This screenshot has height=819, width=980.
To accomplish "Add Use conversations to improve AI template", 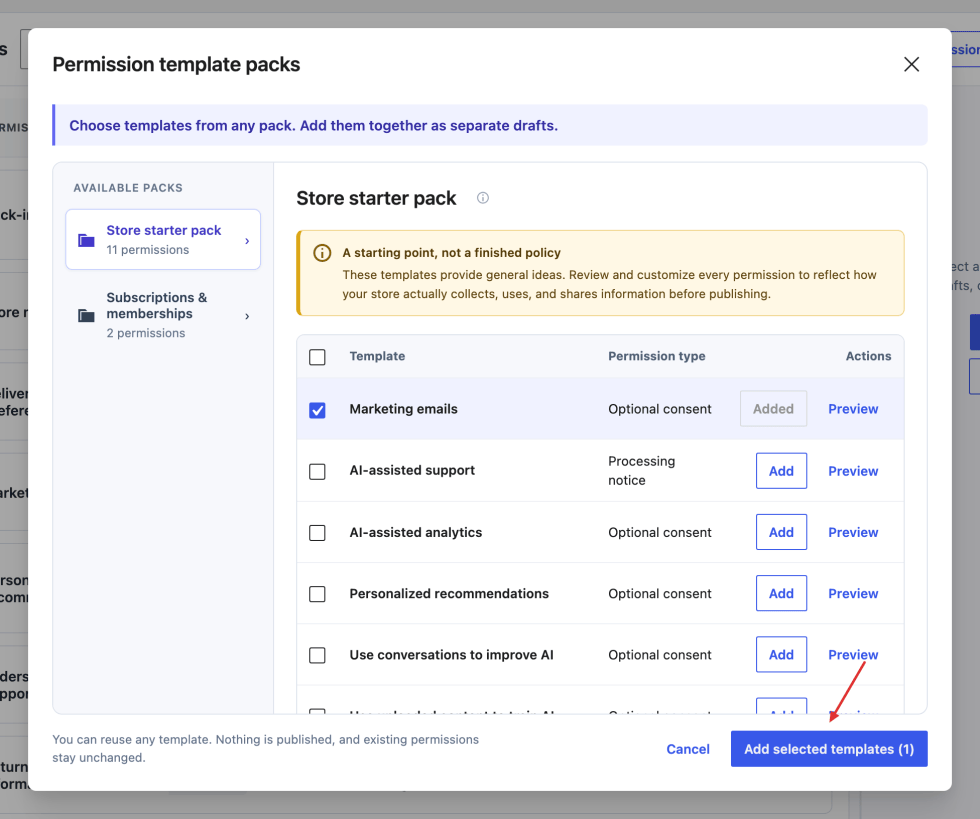I will click(x=781, y=655).
